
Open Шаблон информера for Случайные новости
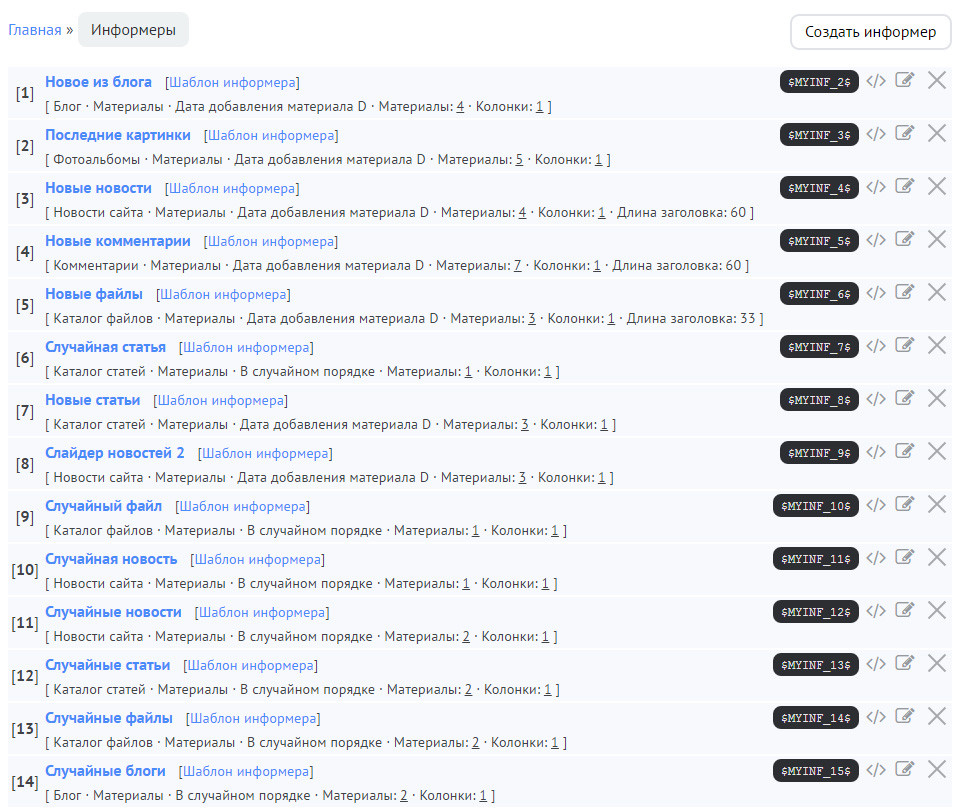tap(263, 613)
